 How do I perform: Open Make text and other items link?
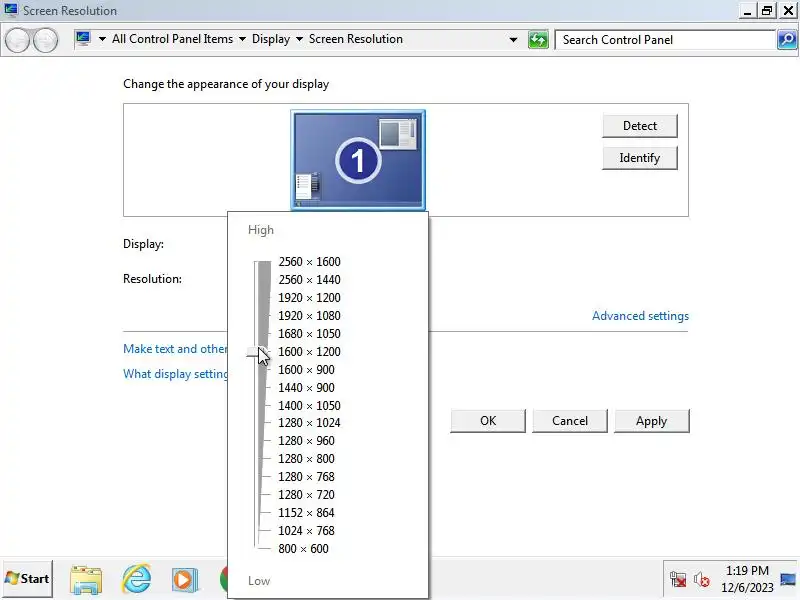(175, 349)
